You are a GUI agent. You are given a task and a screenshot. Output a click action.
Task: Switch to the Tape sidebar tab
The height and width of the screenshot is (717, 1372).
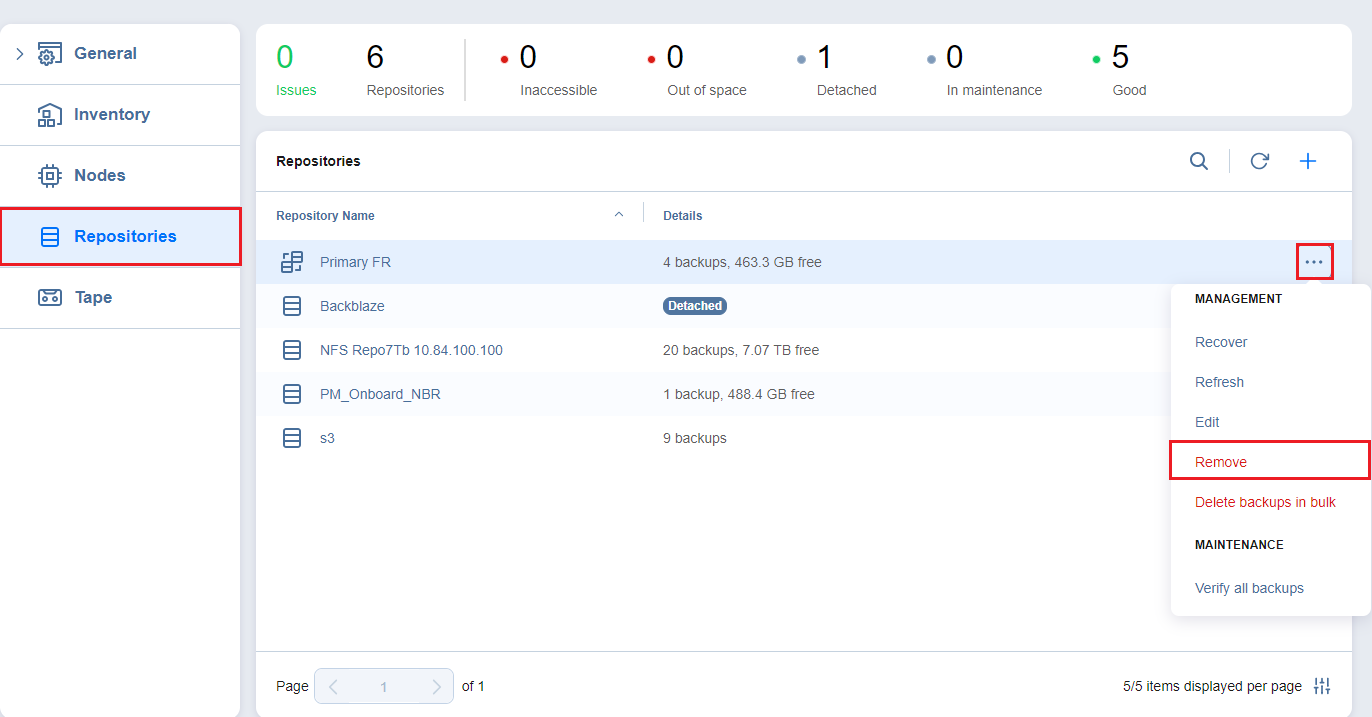93,297
